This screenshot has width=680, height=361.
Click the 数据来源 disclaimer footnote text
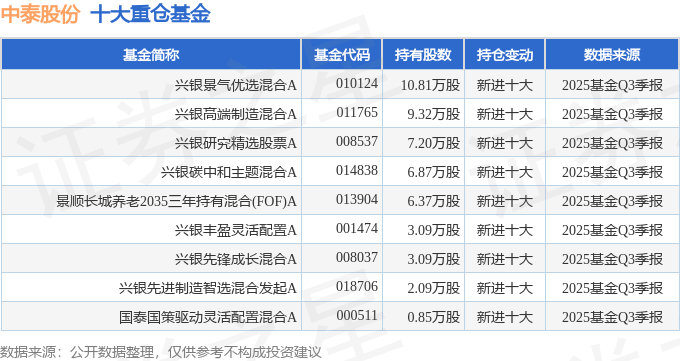(x=161, y=352)
